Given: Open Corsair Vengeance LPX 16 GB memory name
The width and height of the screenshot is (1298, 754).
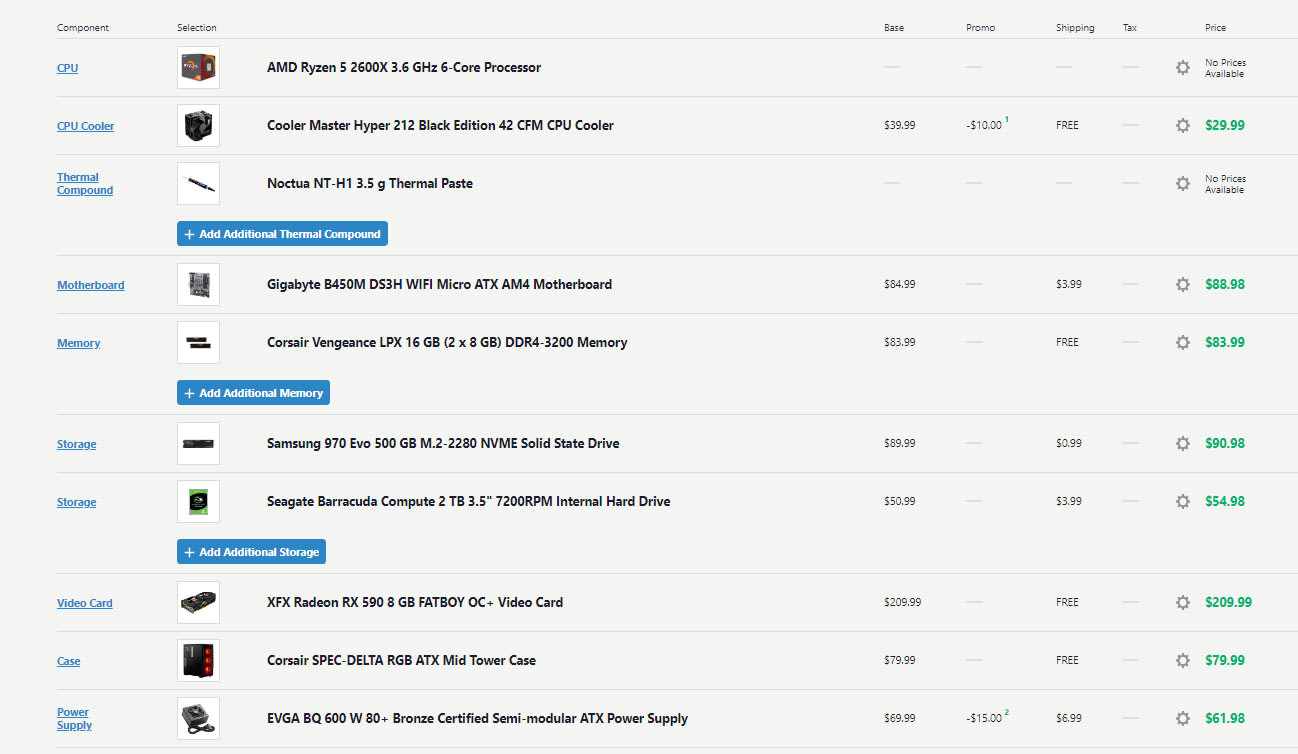Looking at the screenshot, I should (x=447, y=343).
